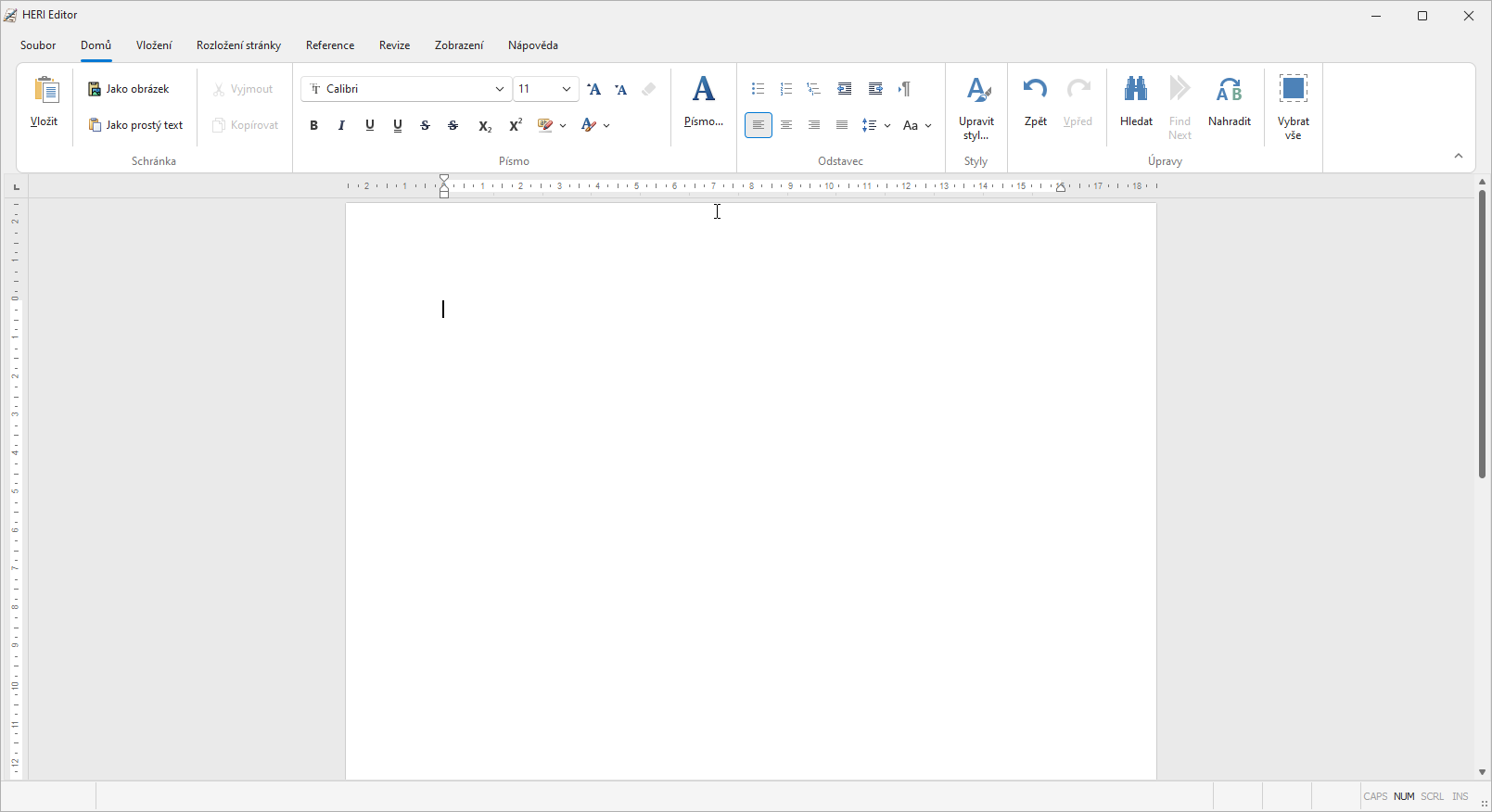The image size is (1492, 812).
Task: Click the Jako obrázek button
Action: pyautogui.click(x=129, y=89)
